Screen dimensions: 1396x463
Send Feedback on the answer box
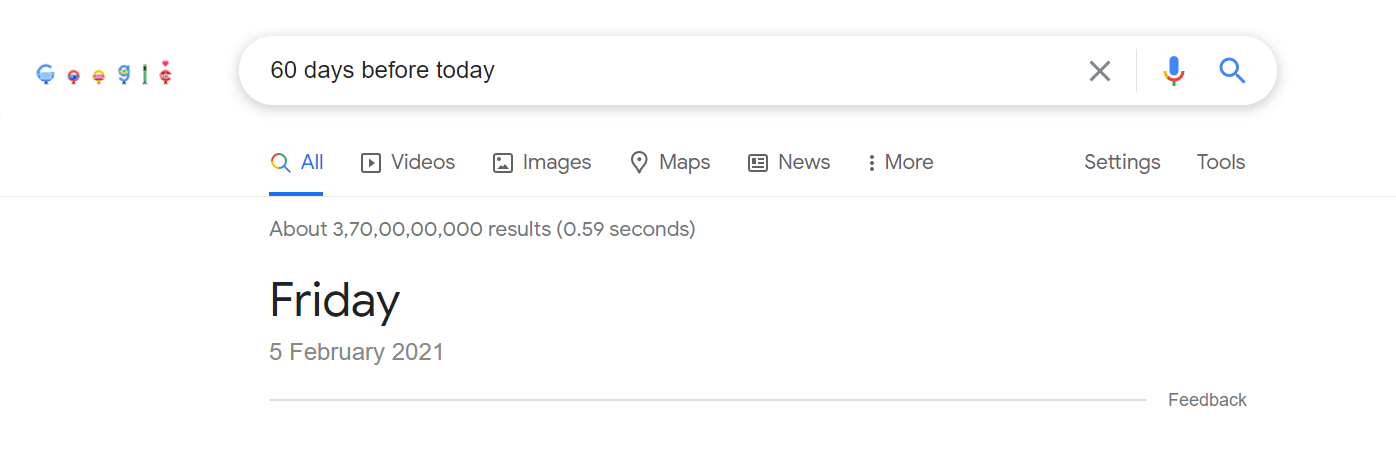(x=1207, y=400)
